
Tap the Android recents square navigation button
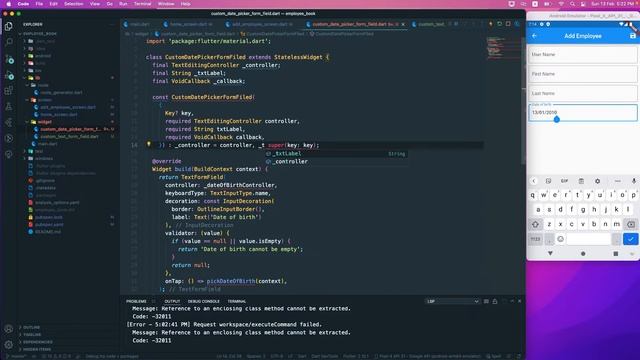pos(616,253)
